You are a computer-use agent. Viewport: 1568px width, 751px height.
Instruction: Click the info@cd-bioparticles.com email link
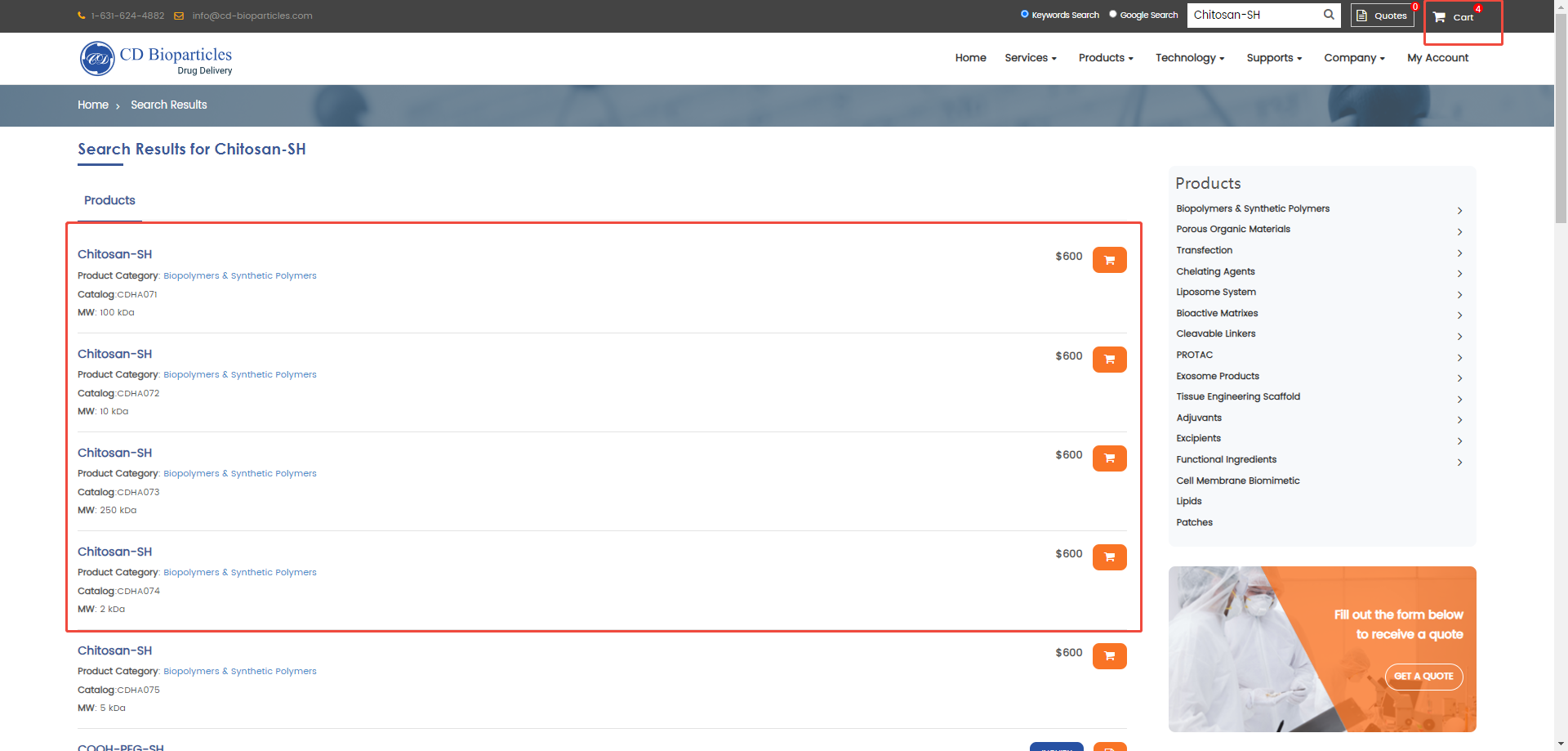tap(252, 16)
